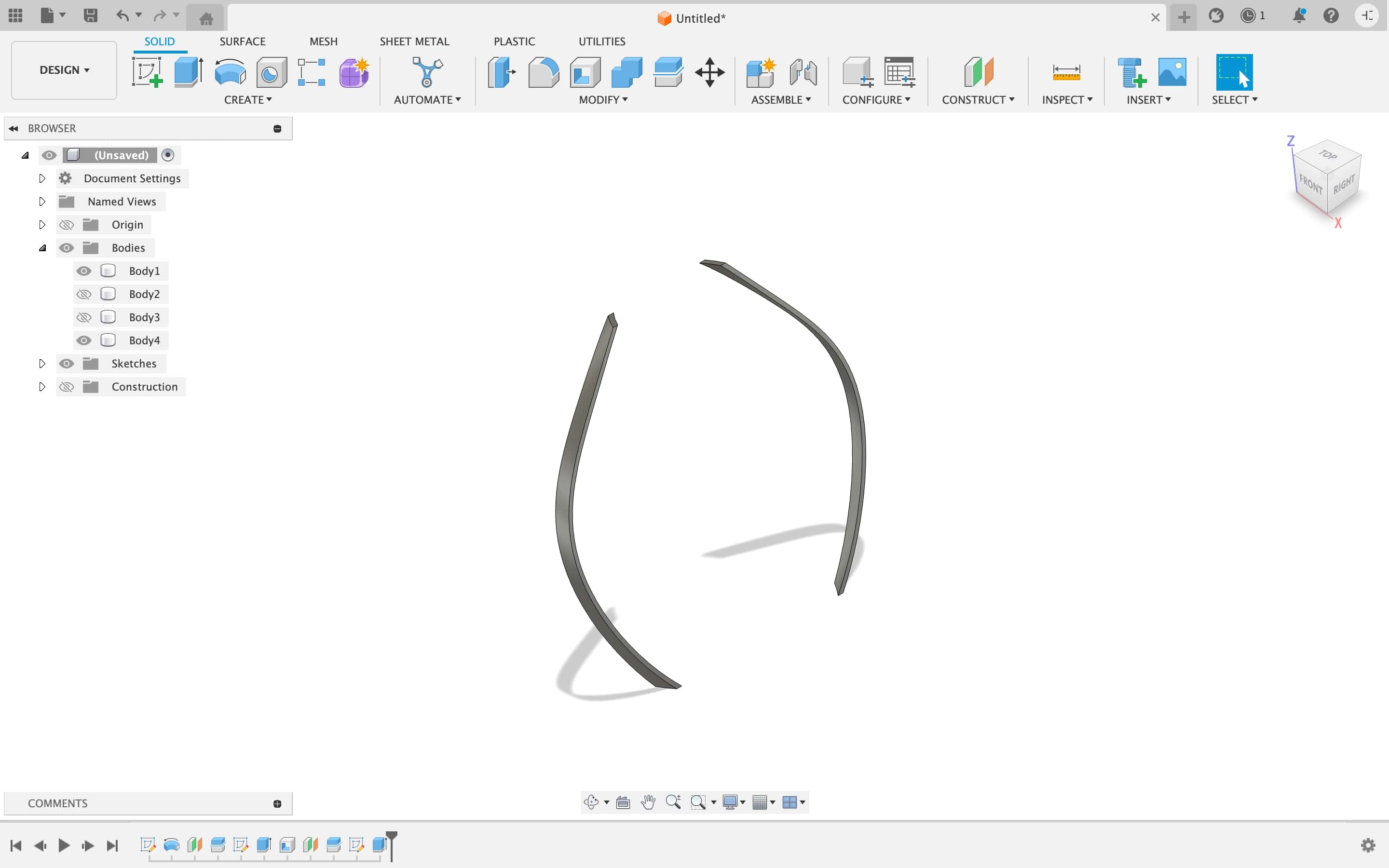Show hidden Body2
Screen dimensions: 1389x868
click(84, 294)
